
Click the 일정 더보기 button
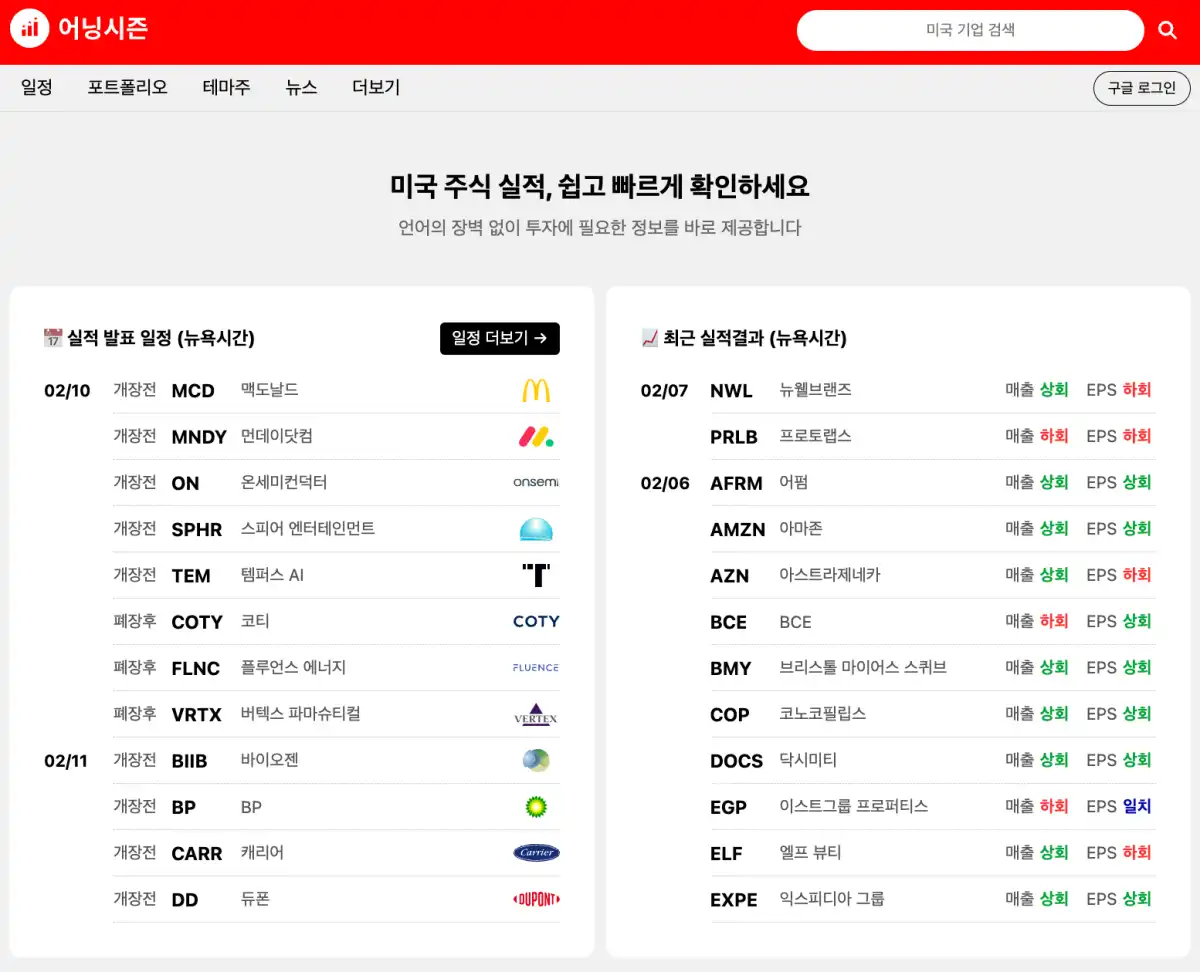pyautogui.click(x=499, y=338)
